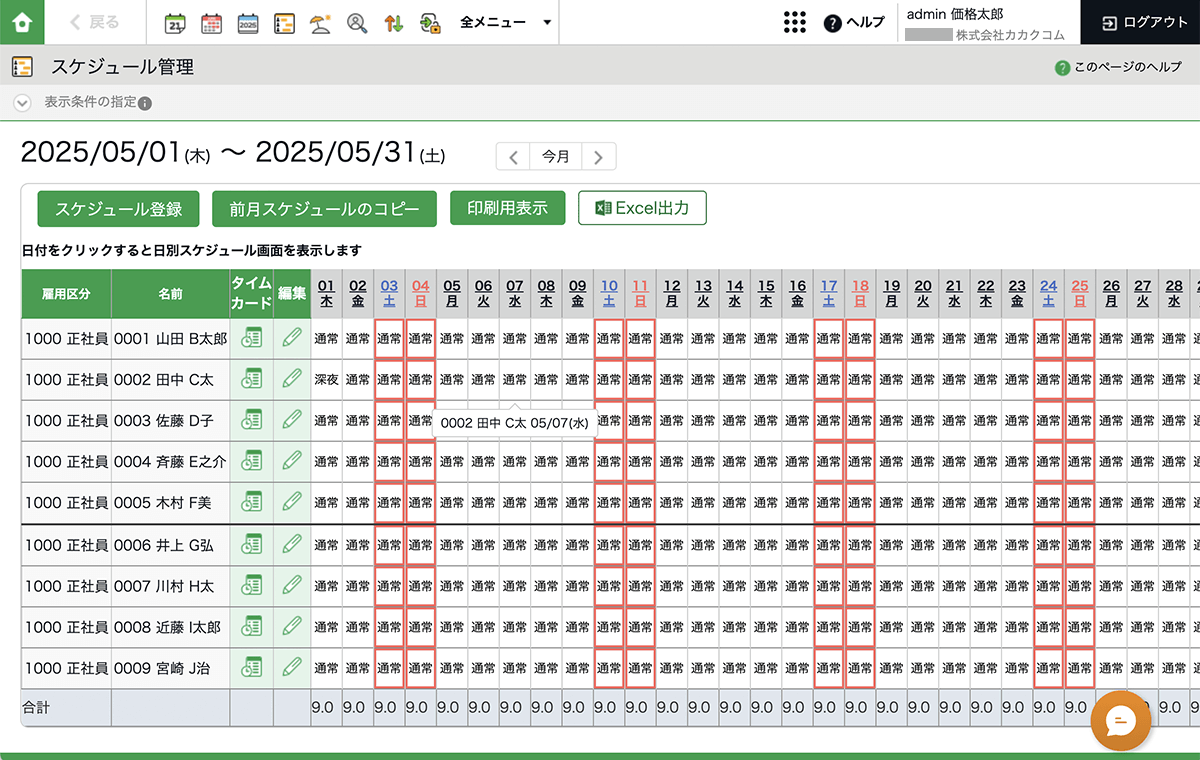The width and height of the screenshot is (1200, 760).
Task: Go to the next month arrow
Action: (598, 157)
